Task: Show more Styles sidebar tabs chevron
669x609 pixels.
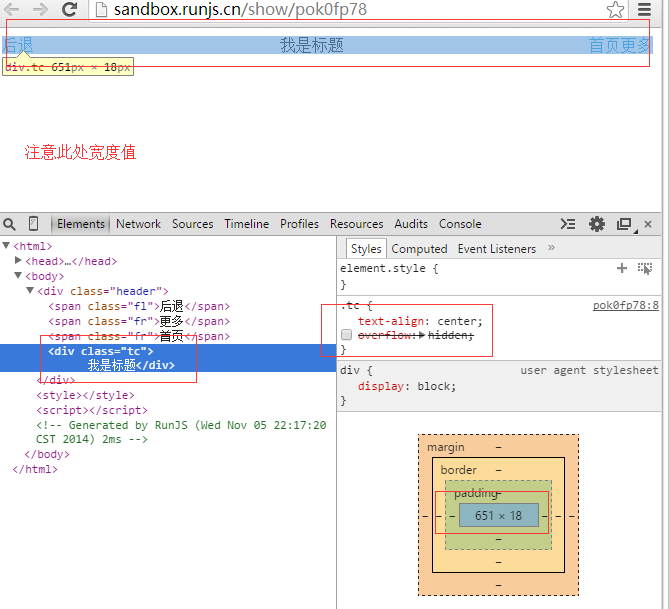Action: (x=551, y=248)
